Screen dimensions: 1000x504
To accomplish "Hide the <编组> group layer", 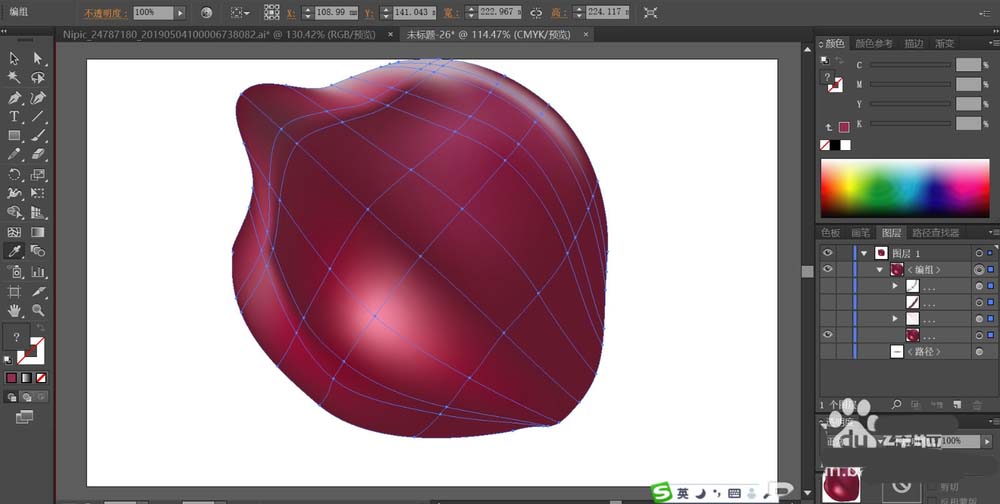I will coord(828,269).
